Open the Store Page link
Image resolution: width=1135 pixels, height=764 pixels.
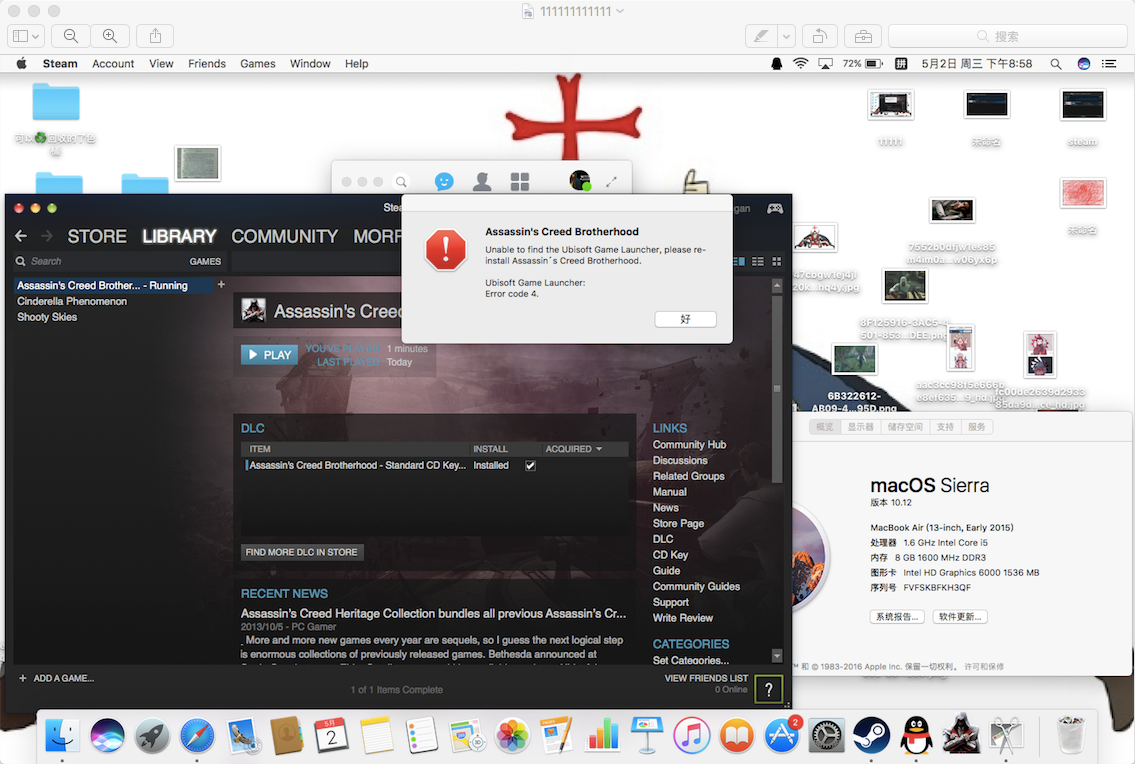point(678,524)
